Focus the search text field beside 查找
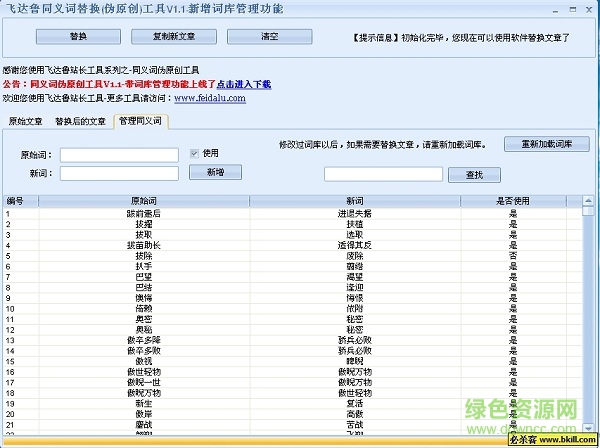The image size is (600, 448). point(383,174)
